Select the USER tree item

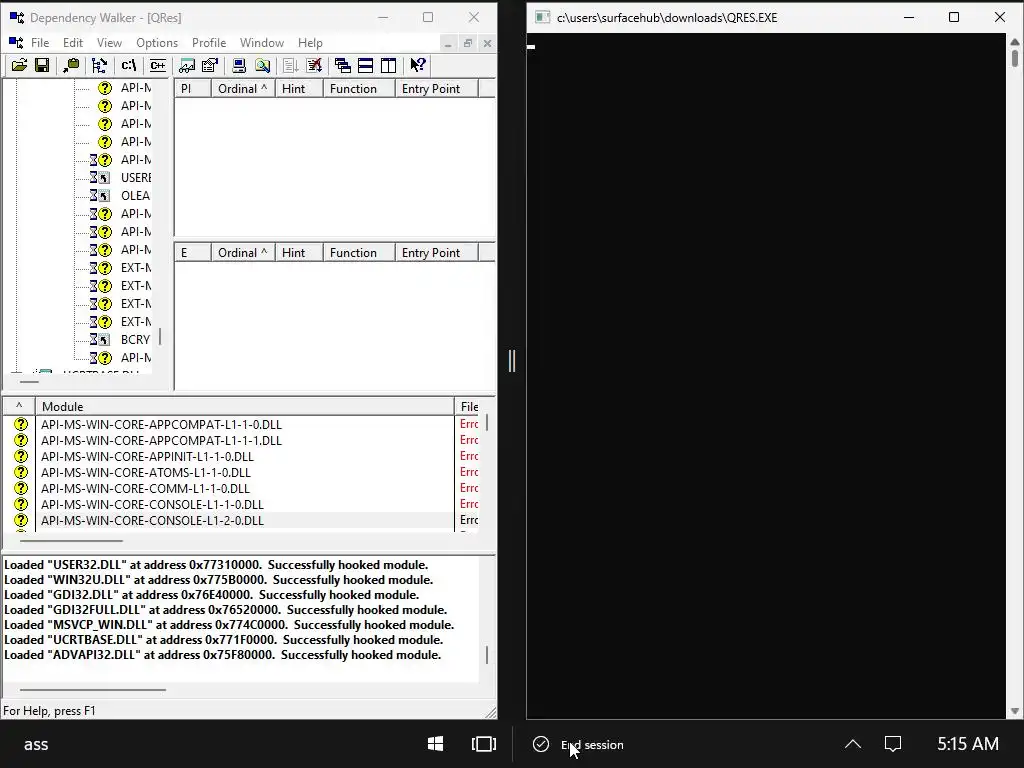coord(136,178)
